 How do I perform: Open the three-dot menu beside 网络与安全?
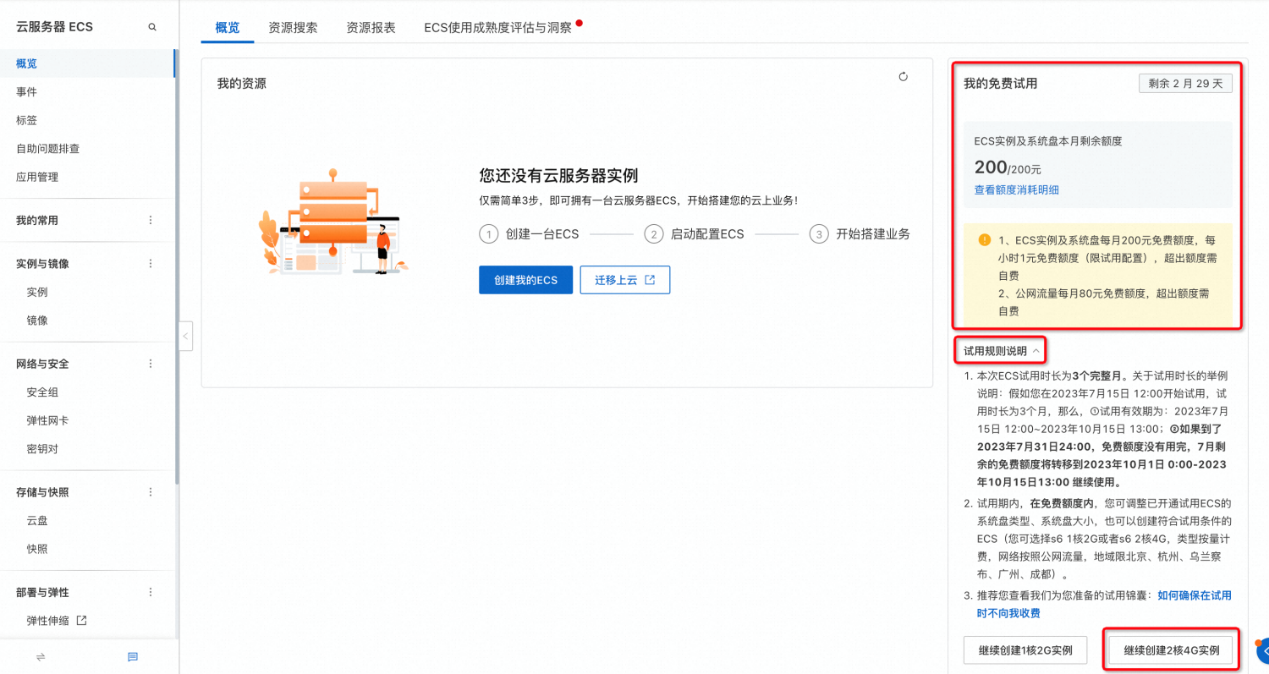[151, 364]
